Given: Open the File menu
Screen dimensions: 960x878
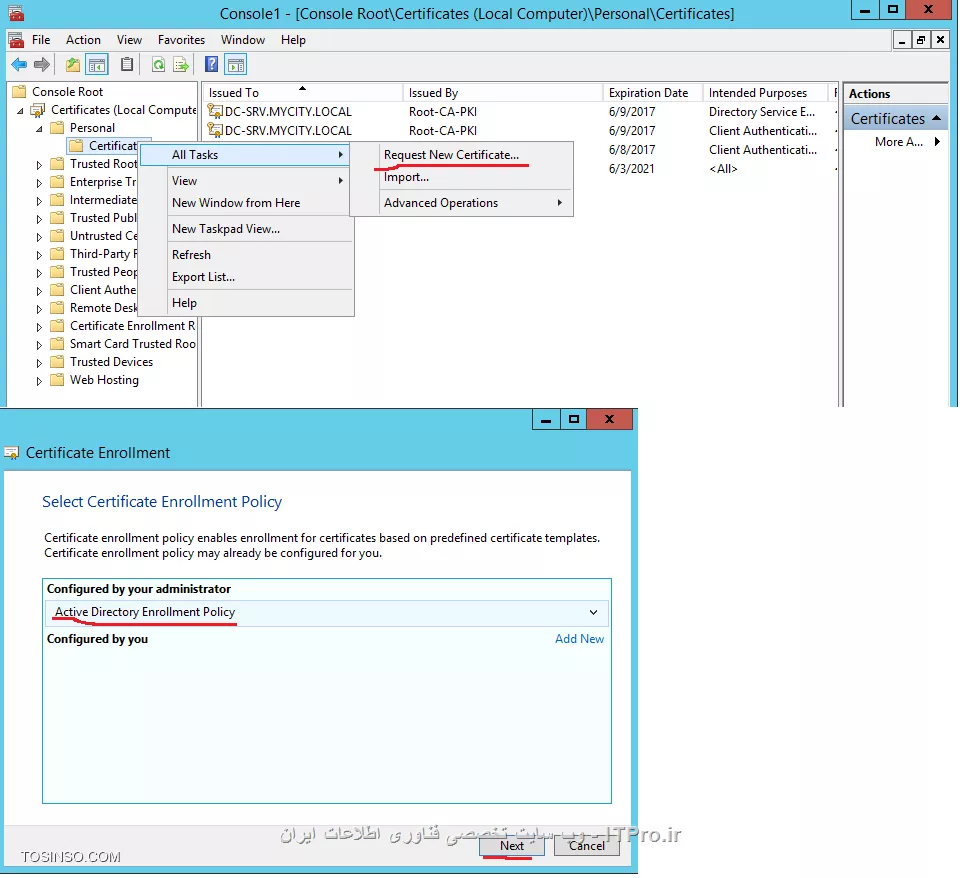Looking at the screenshot, I should (x=41, y=40).
